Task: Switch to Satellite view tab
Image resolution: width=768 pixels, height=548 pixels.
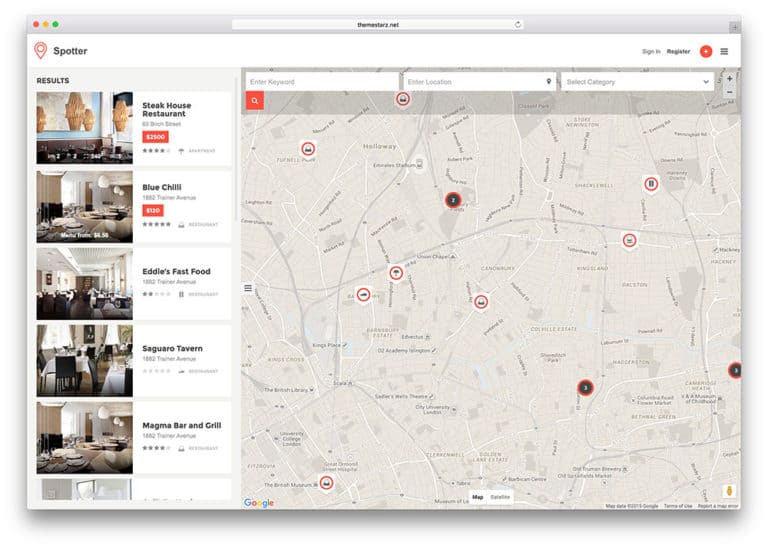Action: 500,497
